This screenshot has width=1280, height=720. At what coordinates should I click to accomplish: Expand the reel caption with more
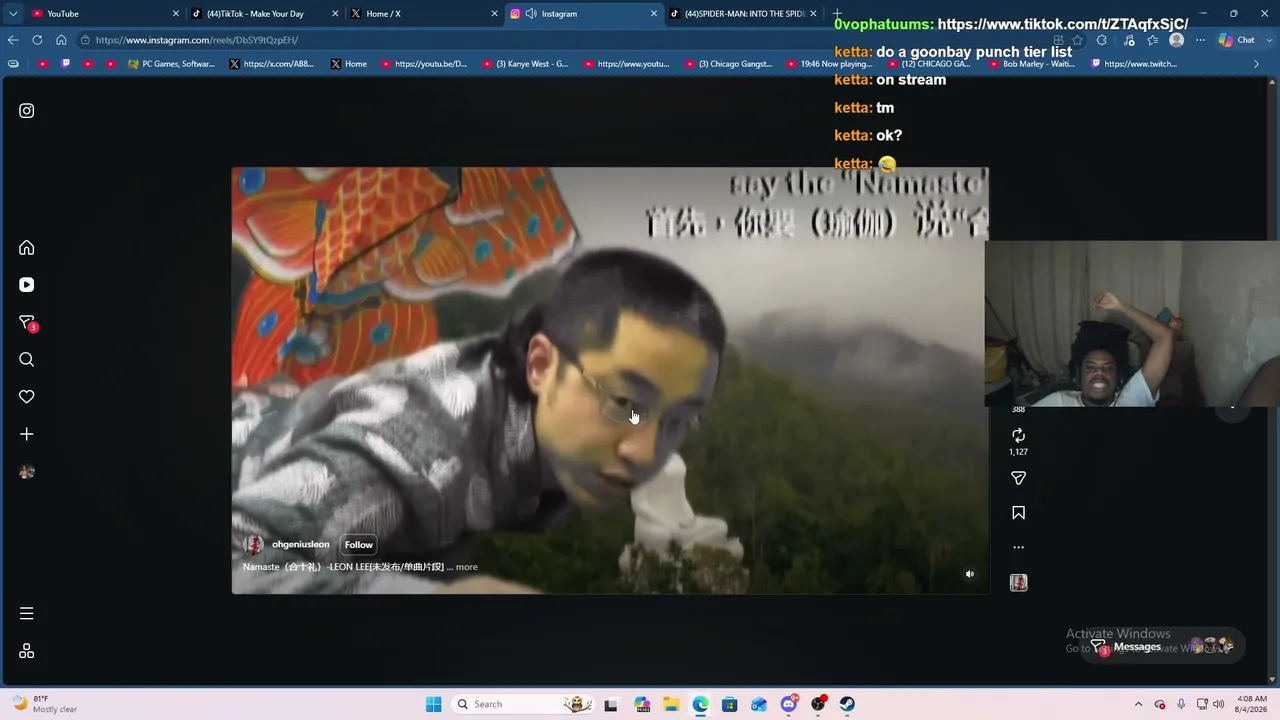(x=466, y=567)
